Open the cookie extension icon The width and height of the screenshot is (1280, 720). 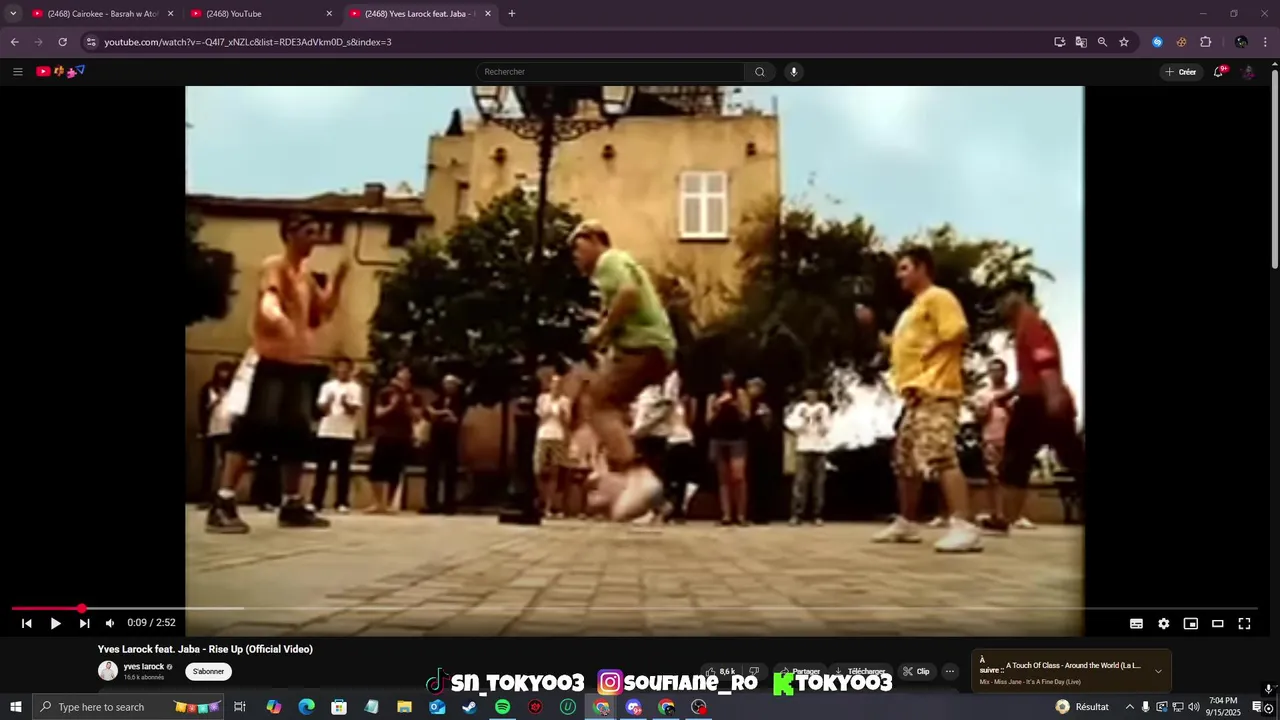click(x=1181, y=42)
